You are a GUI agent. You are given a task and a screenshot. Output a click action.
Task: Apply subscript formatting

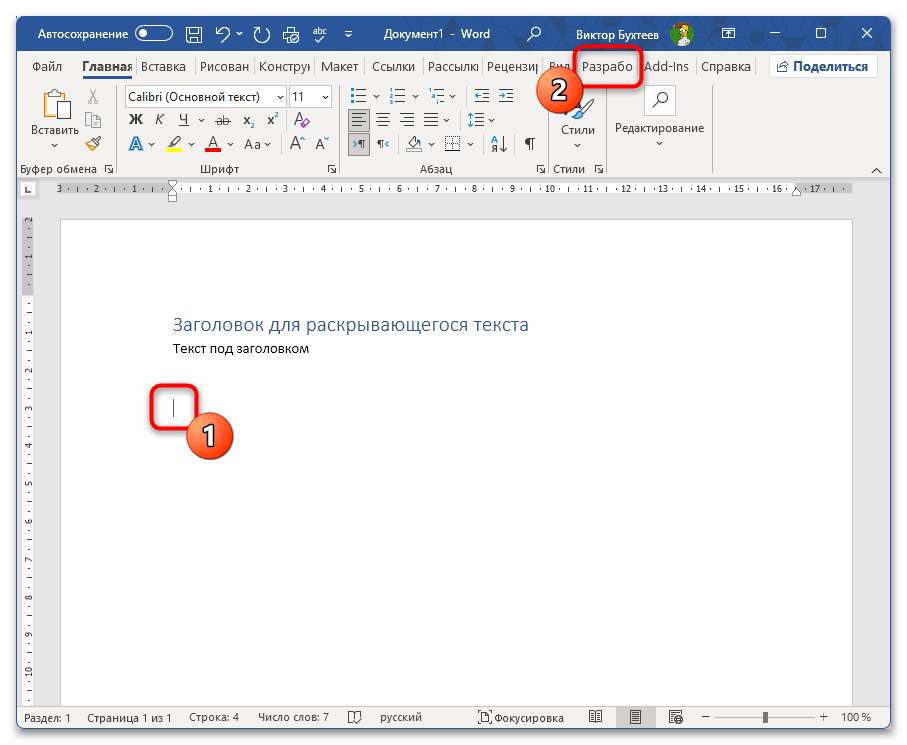(x=248, y=120)
